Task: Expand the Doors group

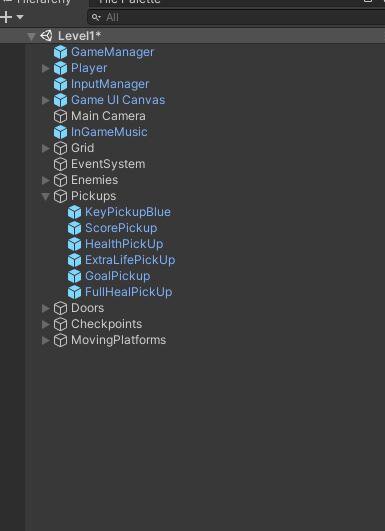Action: 45,308
